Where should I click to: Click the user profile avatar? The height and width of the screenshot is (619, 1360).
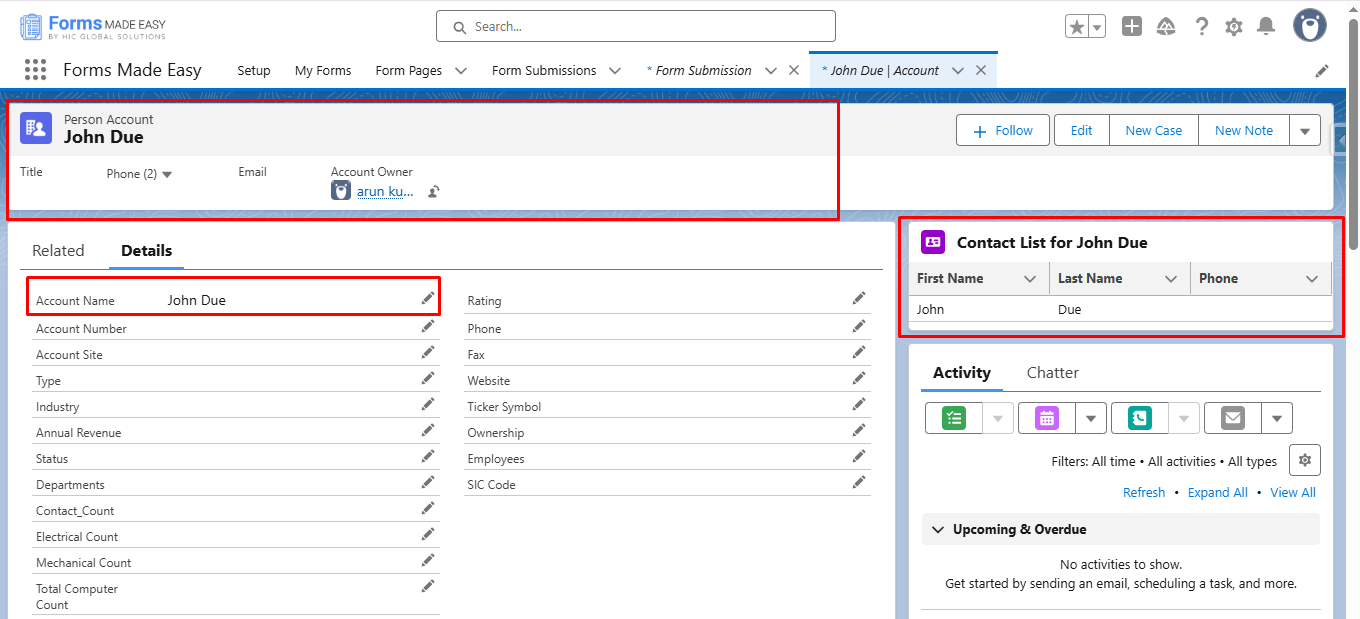[1309, 27]
